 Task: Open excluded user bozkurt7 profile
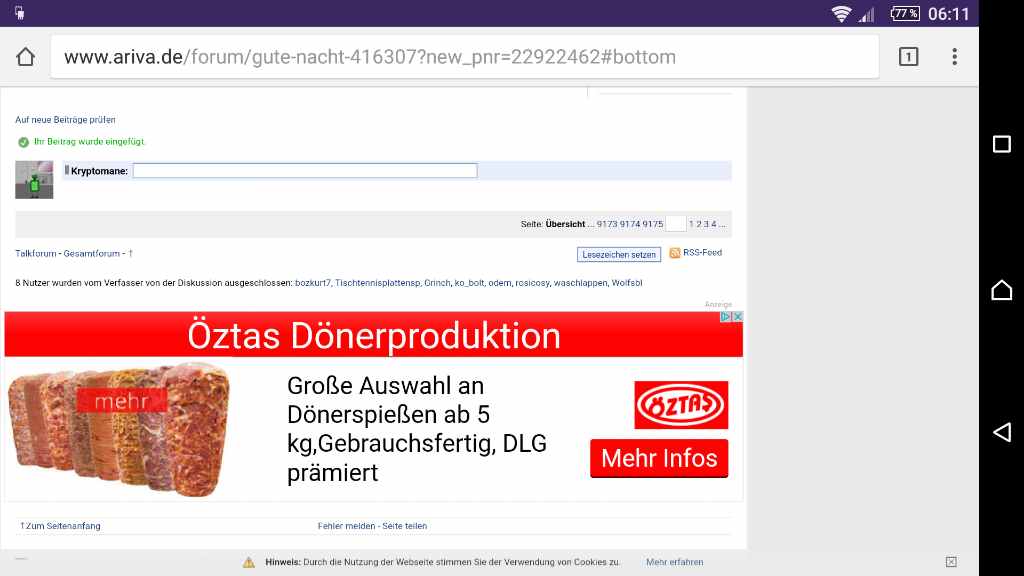point(313,283)
